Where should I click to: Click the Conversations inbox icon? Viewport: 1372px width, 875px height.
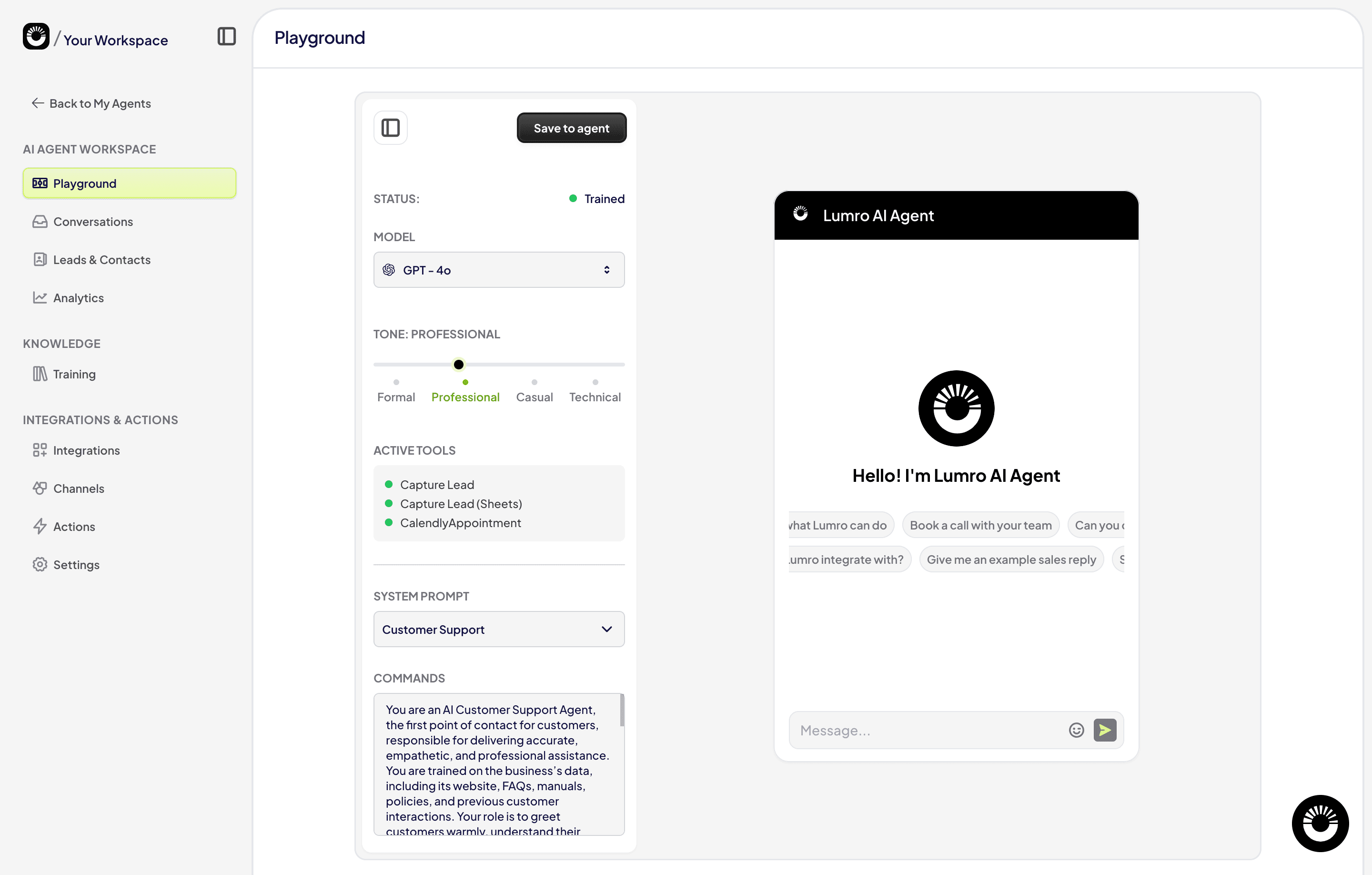pyautogui.click(x=40, y=221)
